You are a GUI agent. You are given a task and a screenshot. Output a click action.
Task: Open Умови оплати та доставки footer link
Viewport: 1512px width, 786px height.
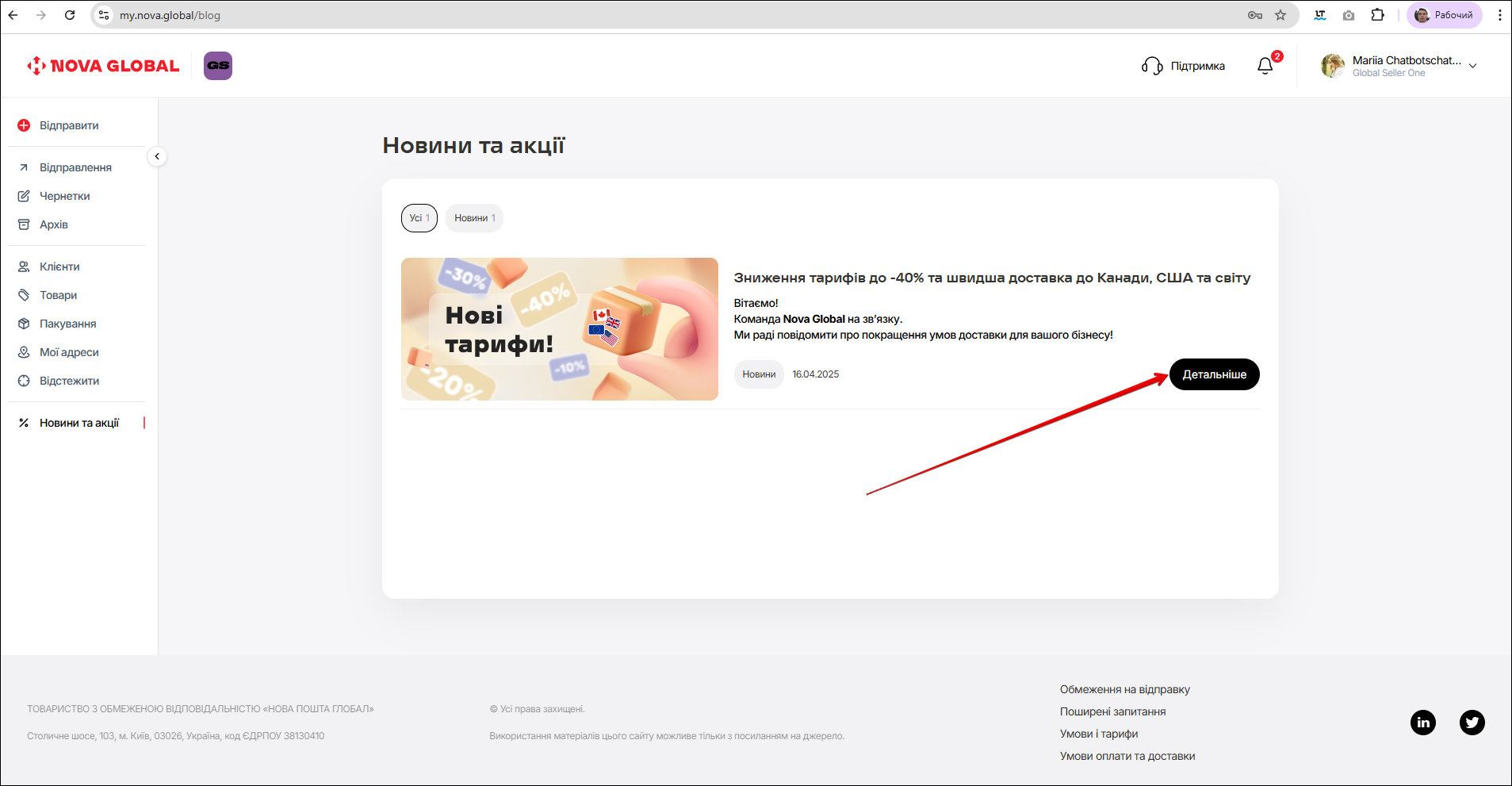(1127, 756)
